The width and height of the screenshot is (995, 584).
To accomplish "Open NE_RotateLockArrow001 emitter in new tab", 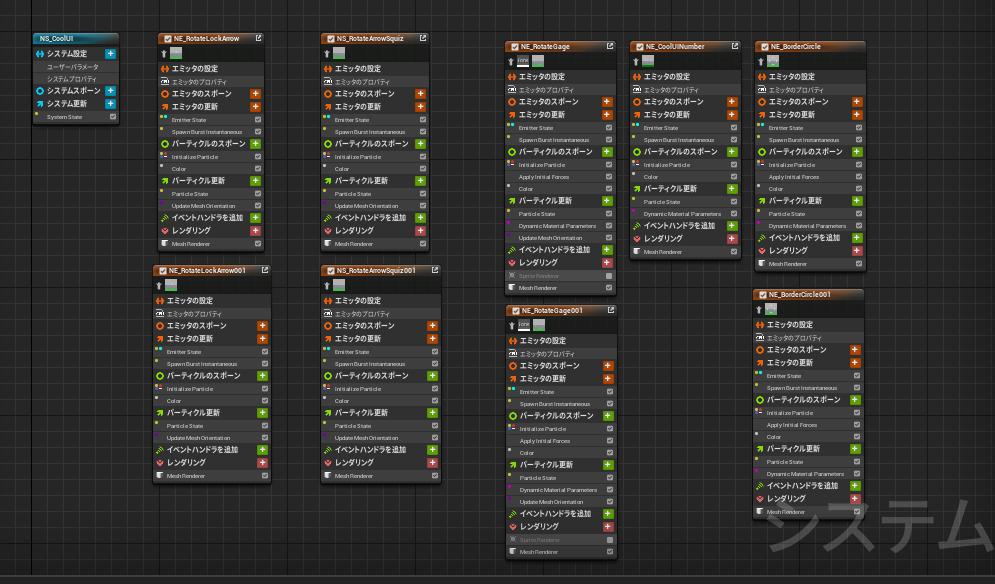I will (265, 270).
